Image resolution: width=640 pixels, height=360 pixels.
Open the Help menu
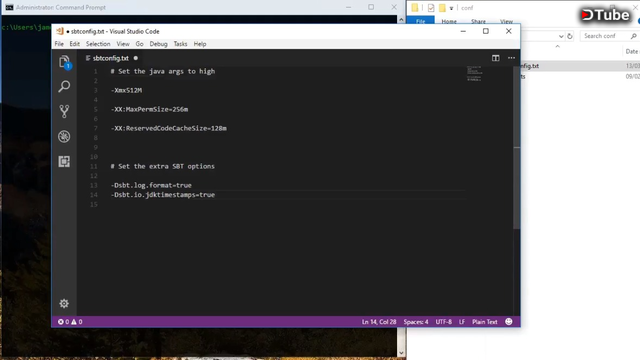tap(200, 44)
